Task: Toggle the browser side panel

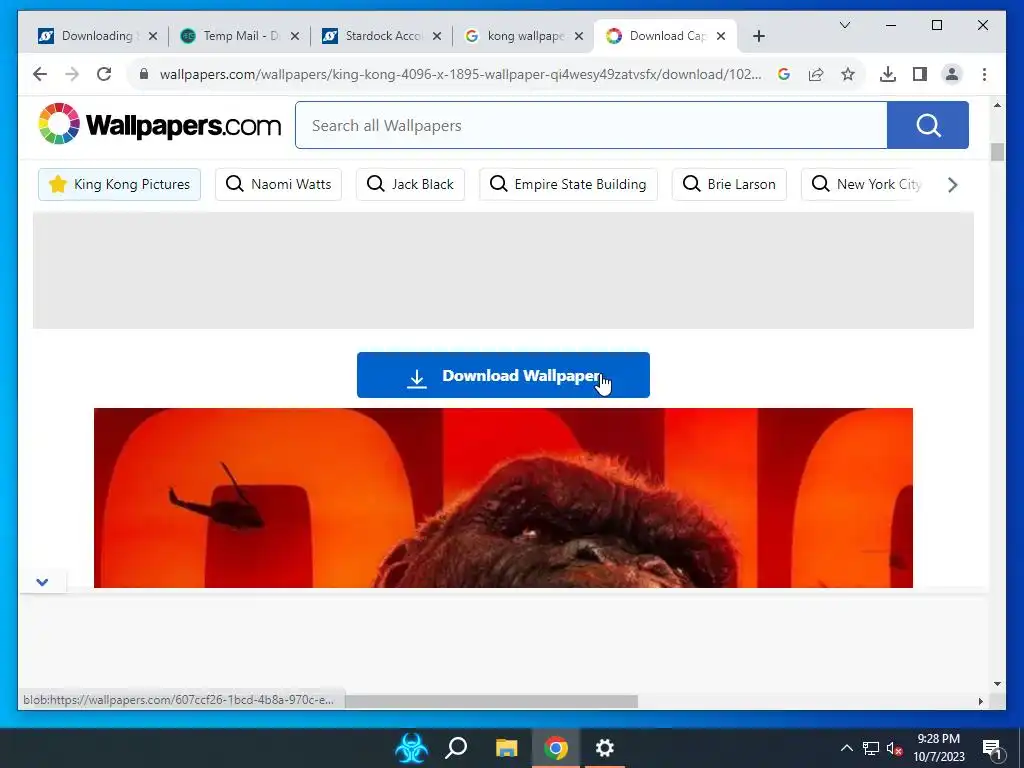Action: click(x=920, y=74)
